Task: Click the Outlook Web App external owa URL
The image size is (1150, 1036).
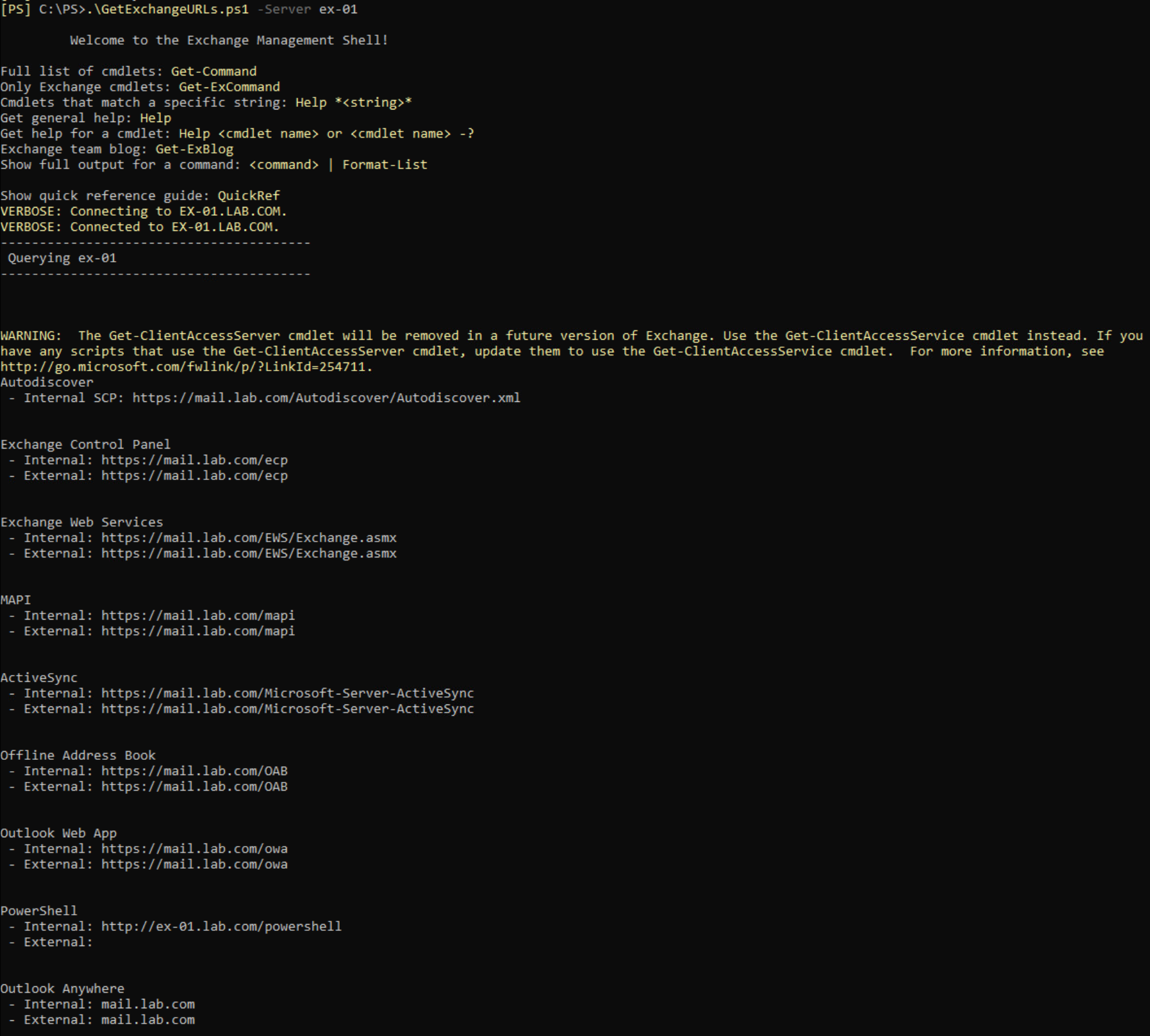Action: [194, 864]
